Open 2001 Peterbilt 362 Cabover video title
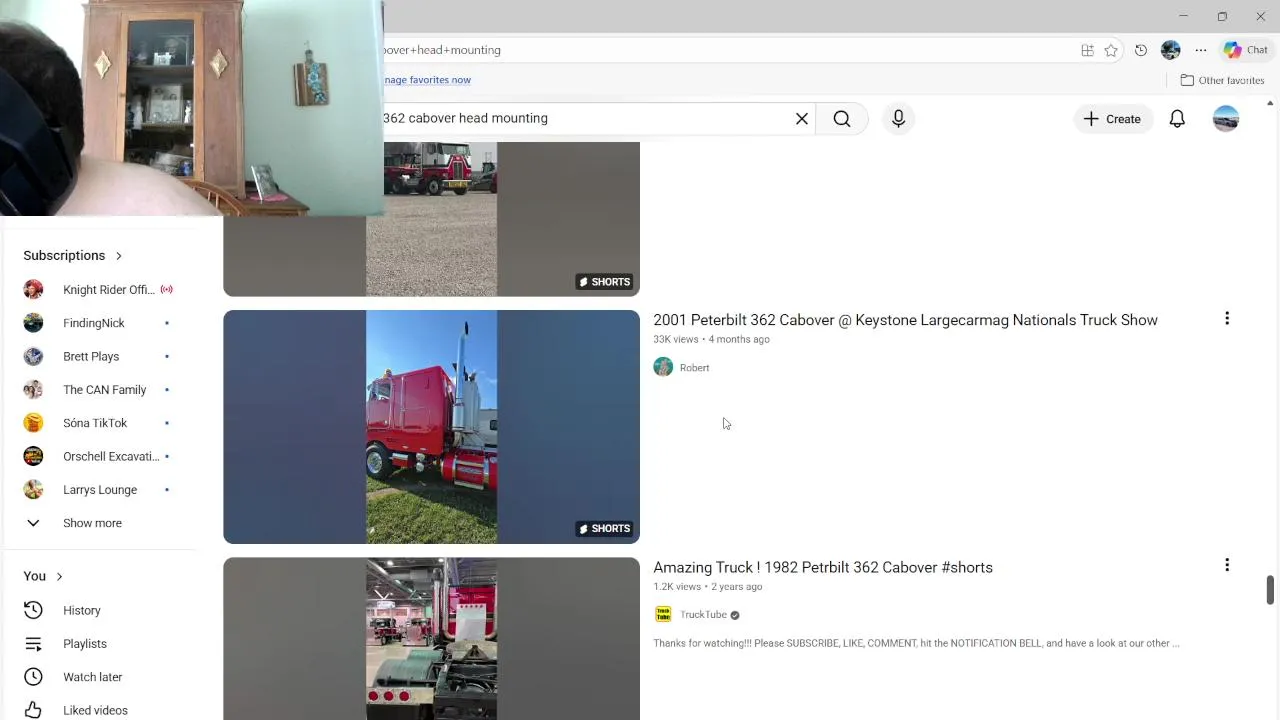Viewport: 1280px width, 720px height. pos(905,320)
